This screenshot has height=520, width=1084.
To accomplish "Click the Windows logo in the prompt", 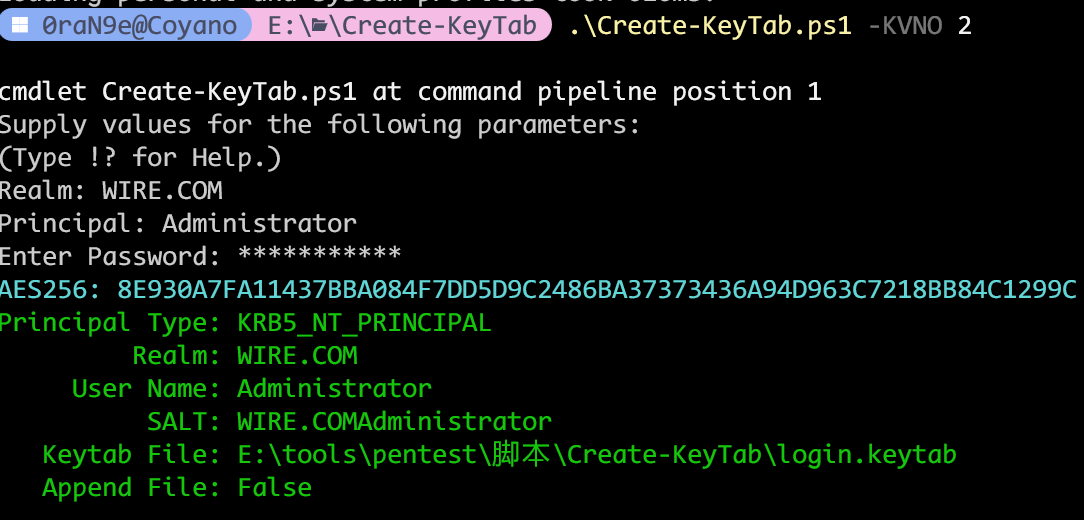I will click(x=19, y=25).
